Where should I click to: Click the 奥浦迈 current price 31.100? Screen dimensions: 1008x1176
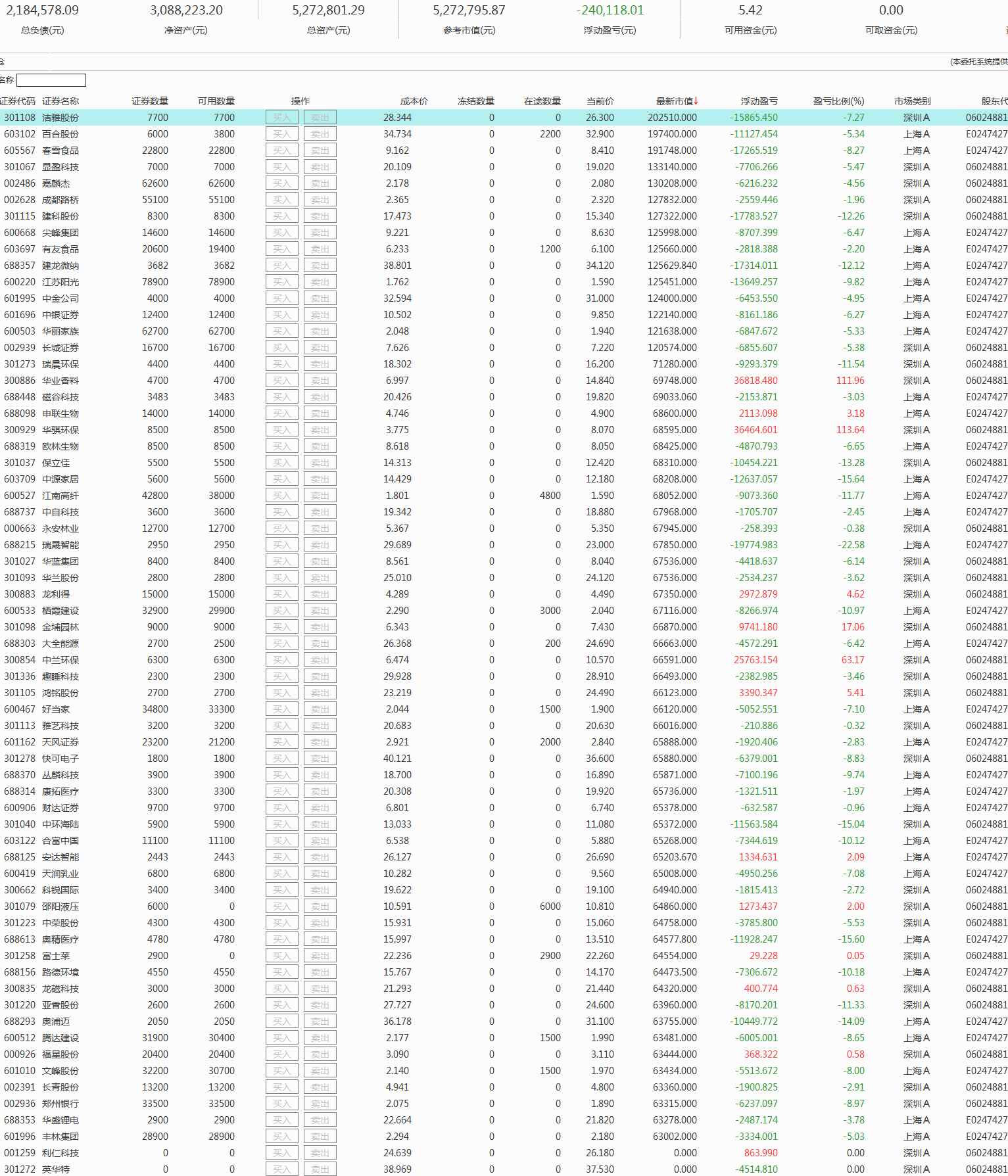coord(600,1022)
